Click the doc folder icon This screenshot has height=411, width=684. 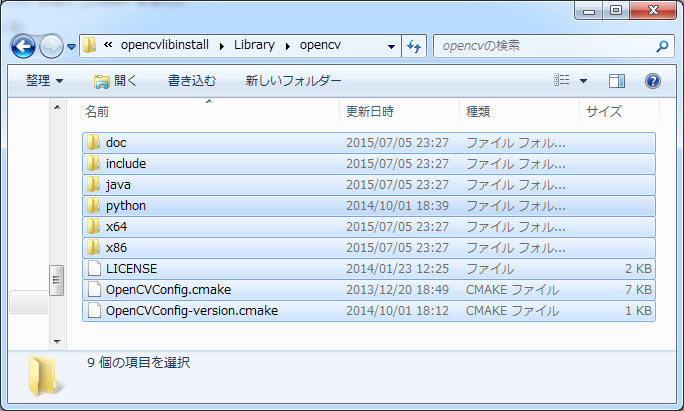coord(93,142)
